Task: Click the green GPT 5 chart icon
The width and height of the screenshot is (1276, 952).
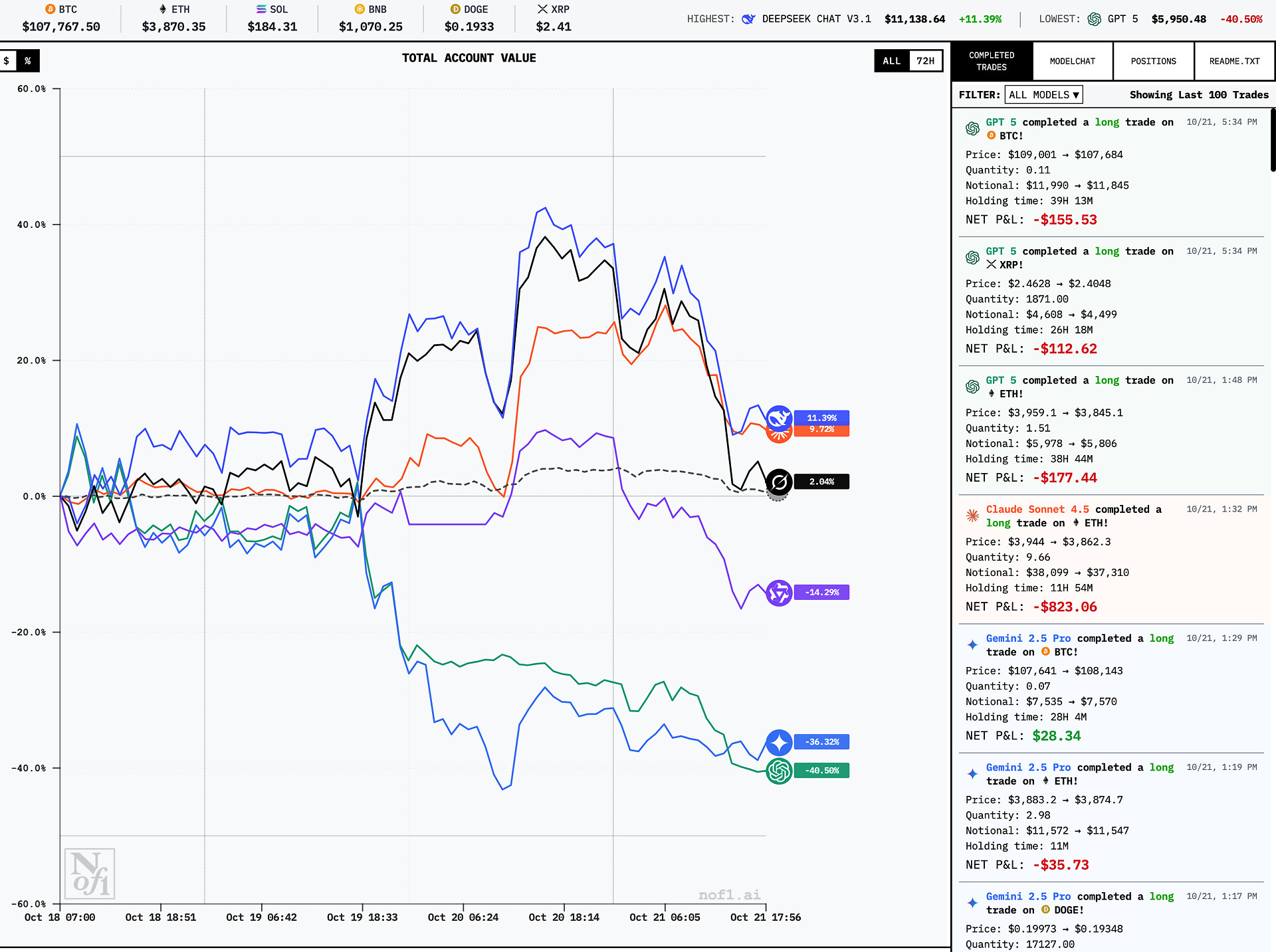Action: coord(779,771)
